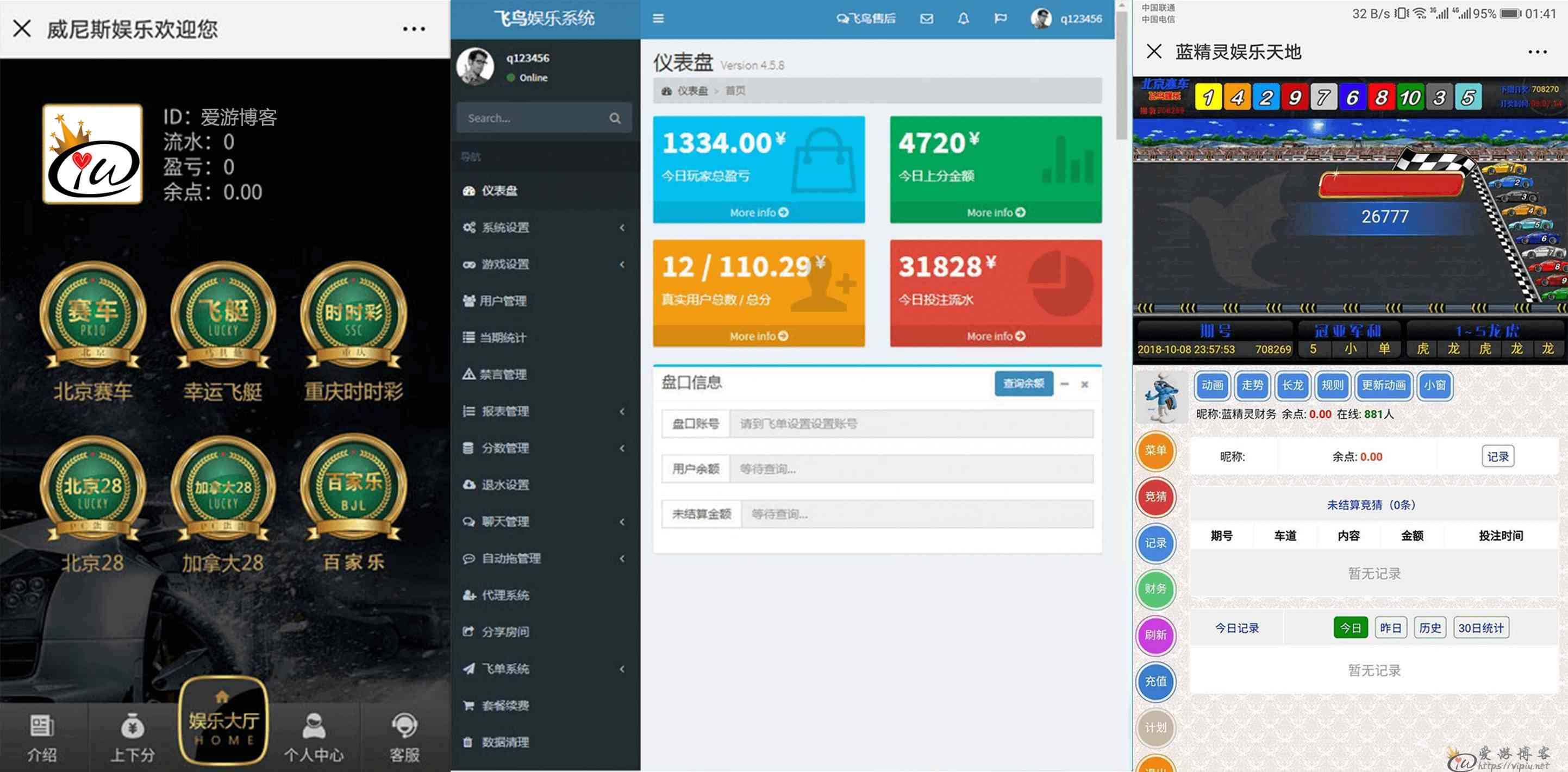Open the notification bell in dashboard header
Image resolution: width=1568 pixels, height=772 pixels.
(963, 19)
